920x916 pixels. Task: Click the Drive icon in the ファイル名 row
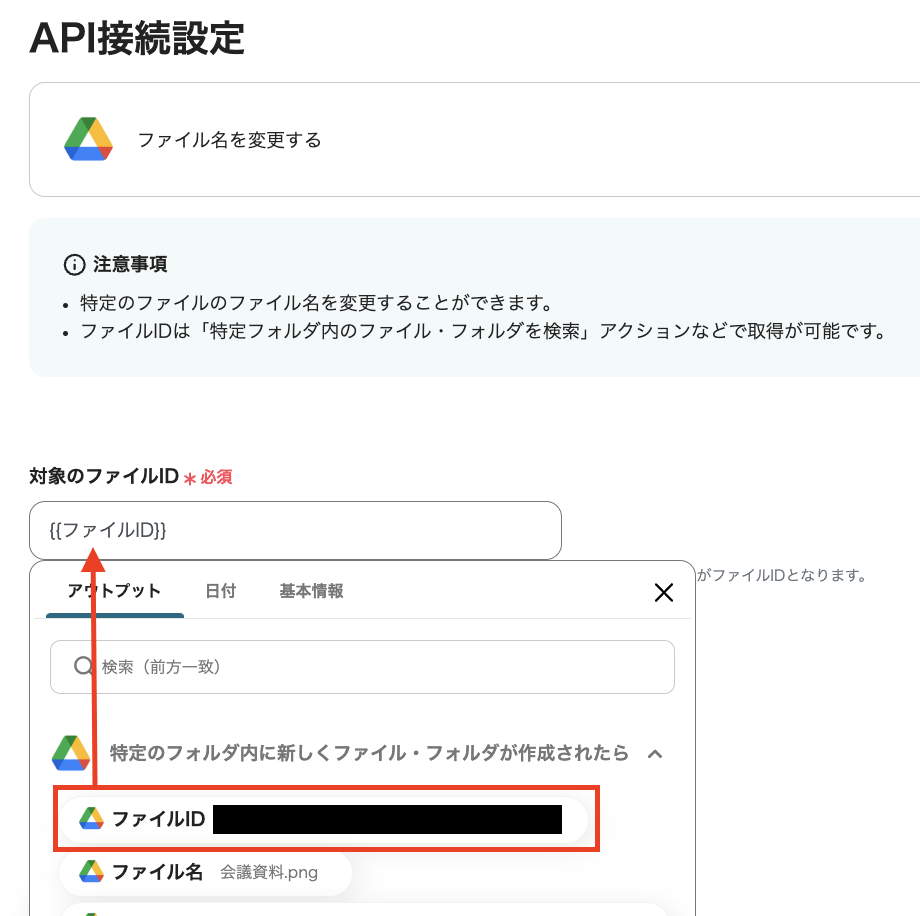91,872
